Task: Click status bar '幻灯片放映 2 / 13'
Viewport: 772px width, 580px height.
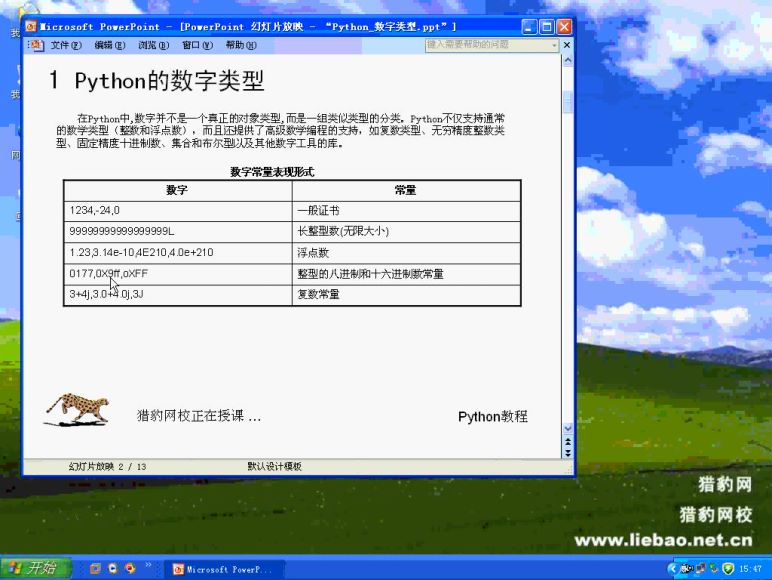Action: pos(107,466)
